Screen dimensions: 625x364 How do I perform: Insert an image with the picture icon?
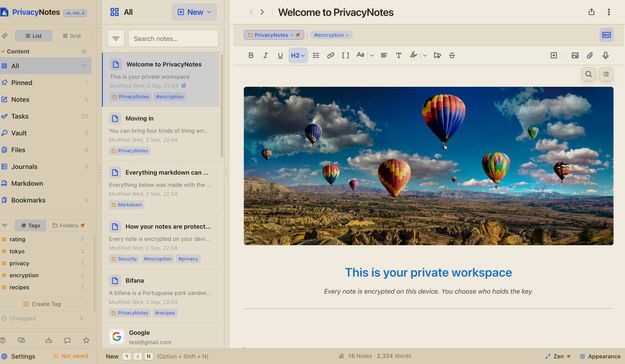click(x=575, y=55)
